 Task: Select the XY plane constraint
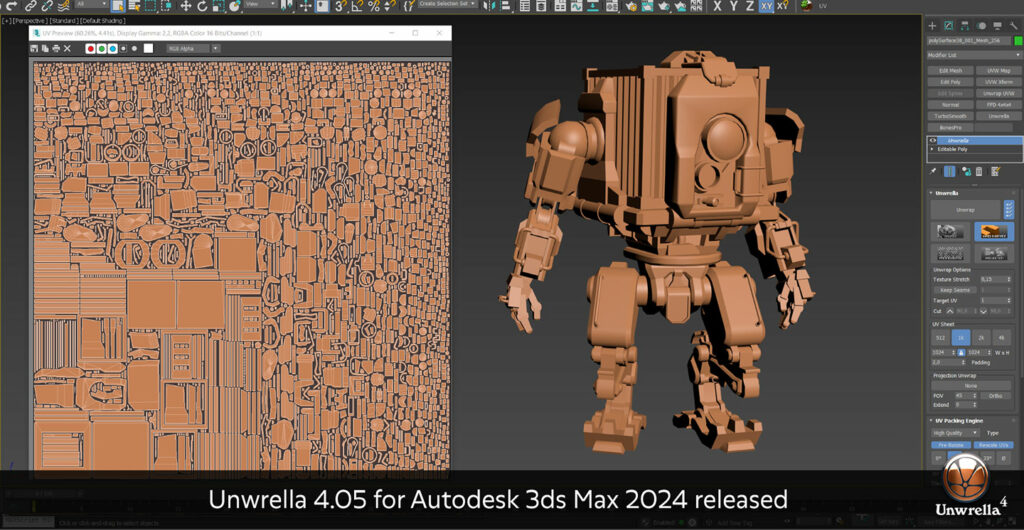pyautogui.click(x=767, y=6)
